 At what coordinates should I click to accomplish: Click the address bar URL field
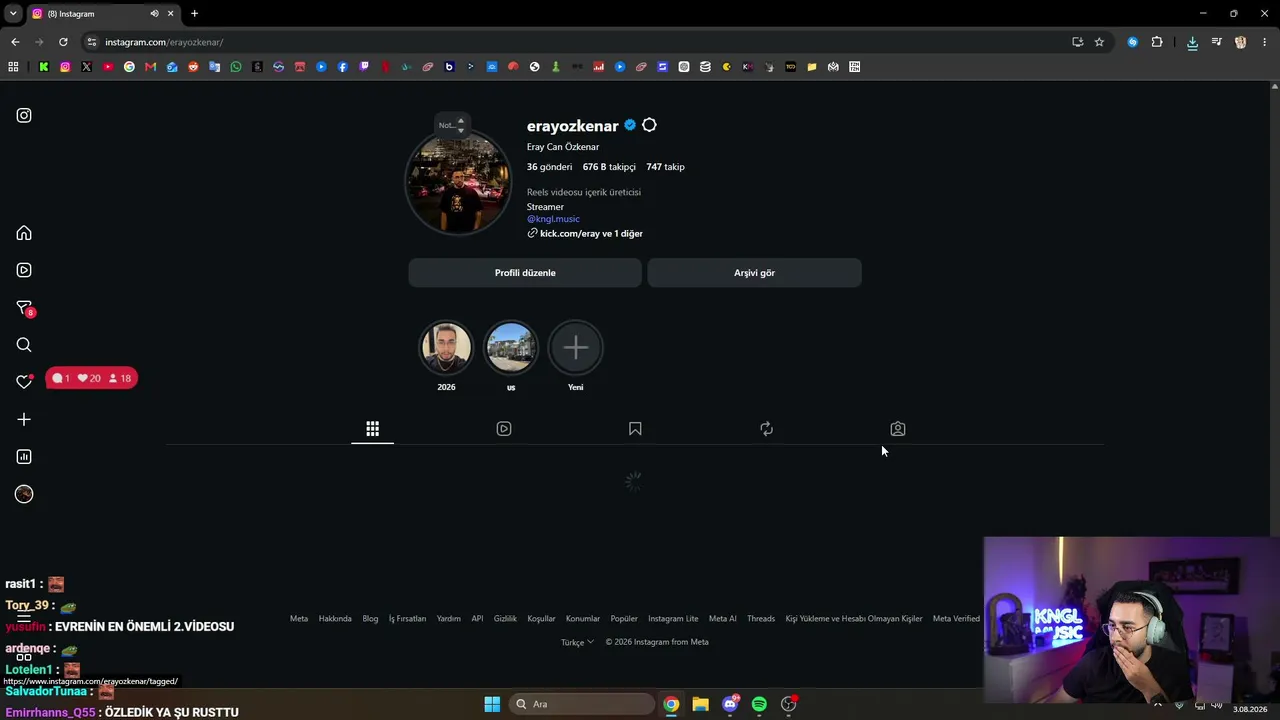(580, 42)
